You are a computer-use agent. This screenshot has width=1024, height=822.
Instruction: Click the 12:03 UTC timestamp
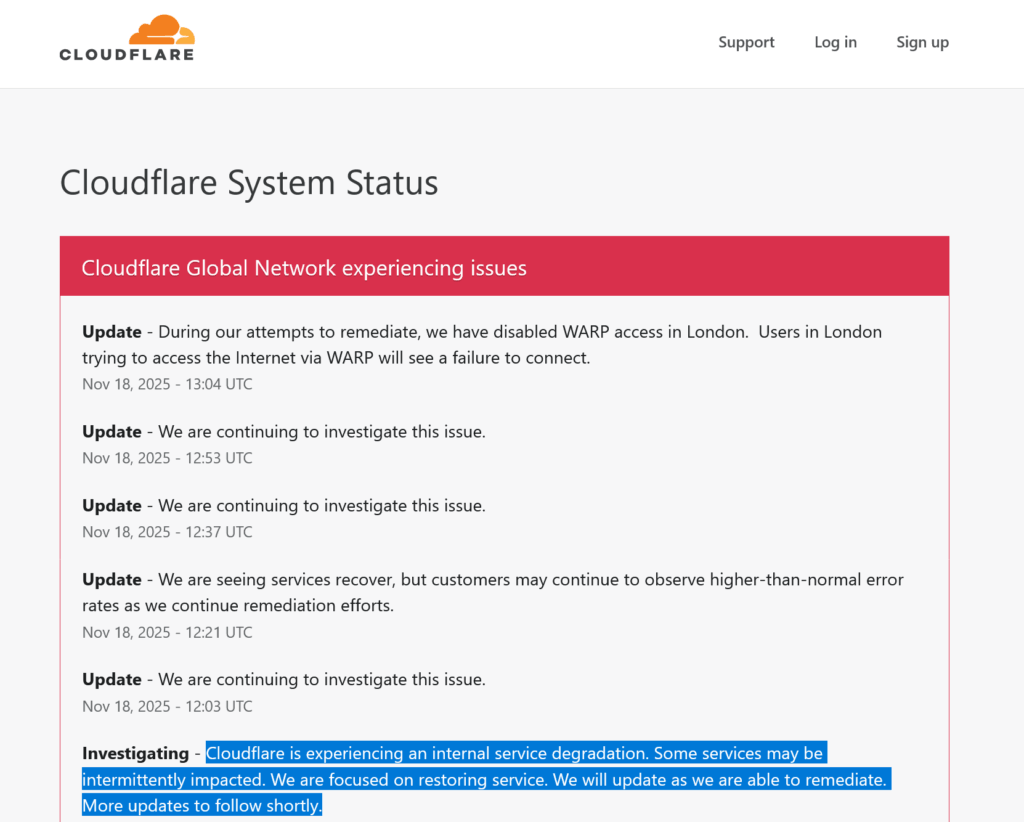[167, 706]
